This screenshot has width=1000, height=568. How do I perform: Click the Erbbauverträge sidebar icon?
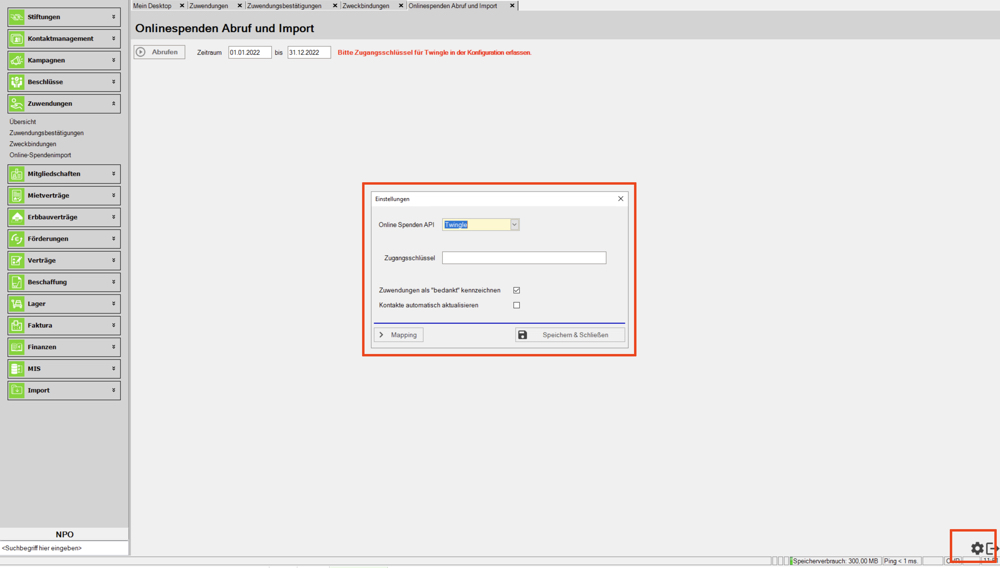pyautogui.click(x=17, y=217)
